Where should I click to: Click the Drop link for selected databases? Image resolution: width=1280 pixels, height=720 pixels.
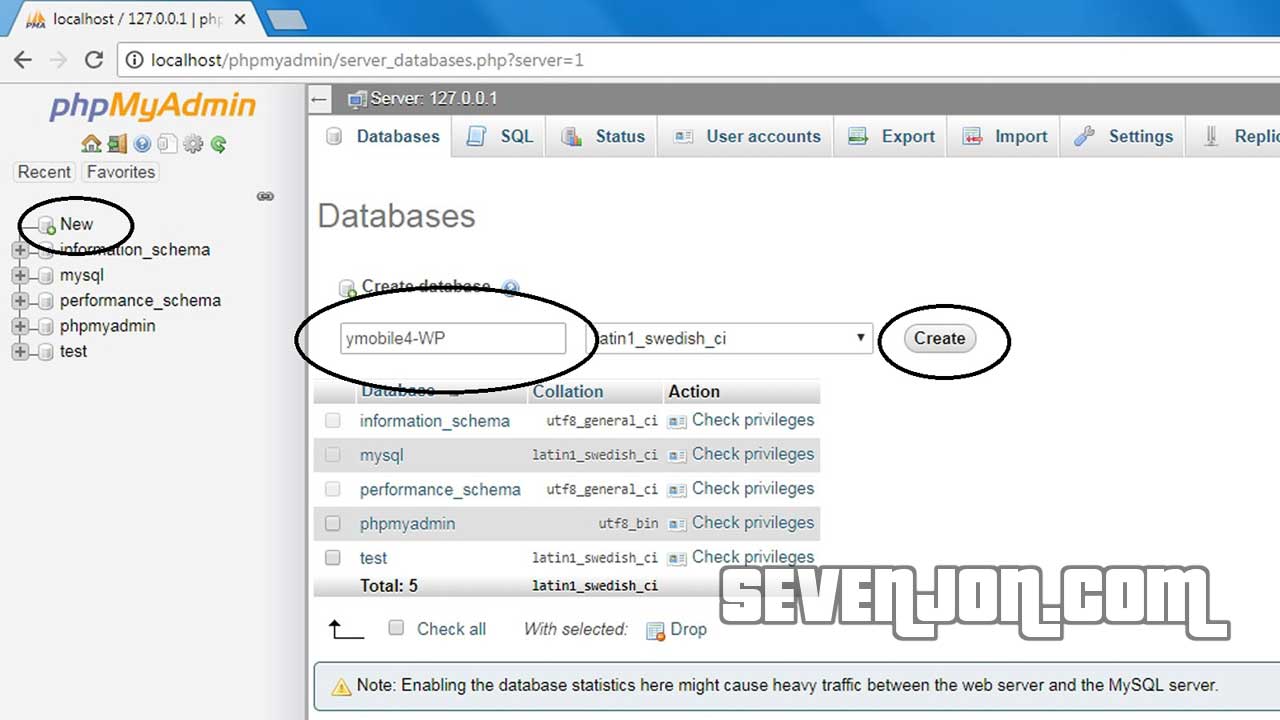coord(688,630)
